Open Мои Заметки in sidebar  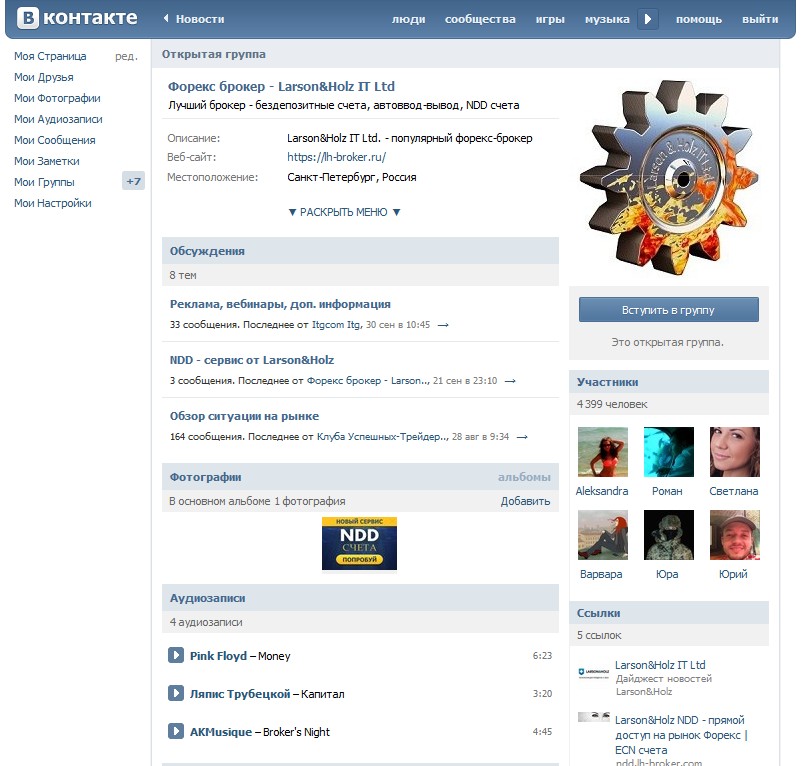coord(47,161)
